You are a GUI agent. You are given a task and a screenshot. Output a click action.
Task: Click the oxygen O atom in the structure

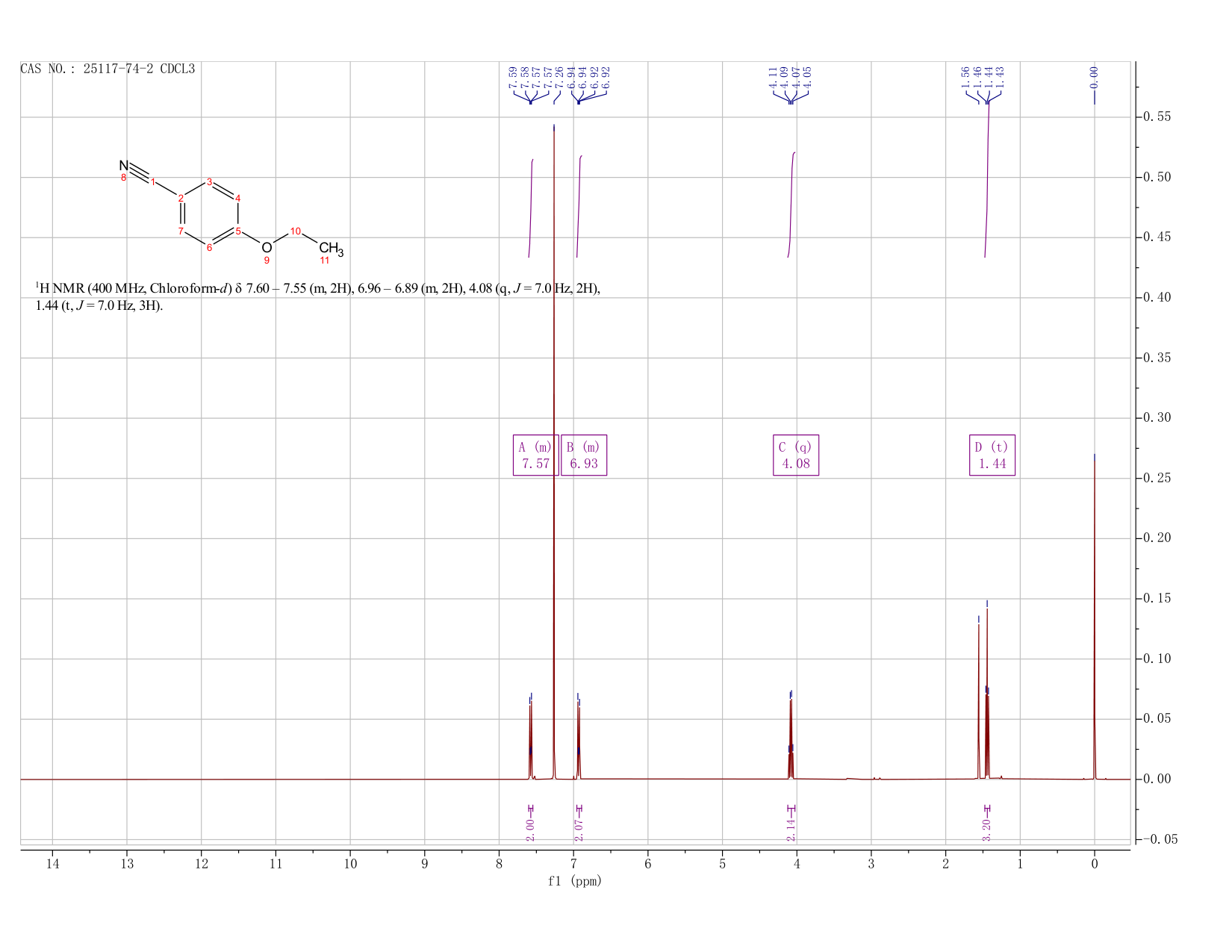click(x=267, y=247)
